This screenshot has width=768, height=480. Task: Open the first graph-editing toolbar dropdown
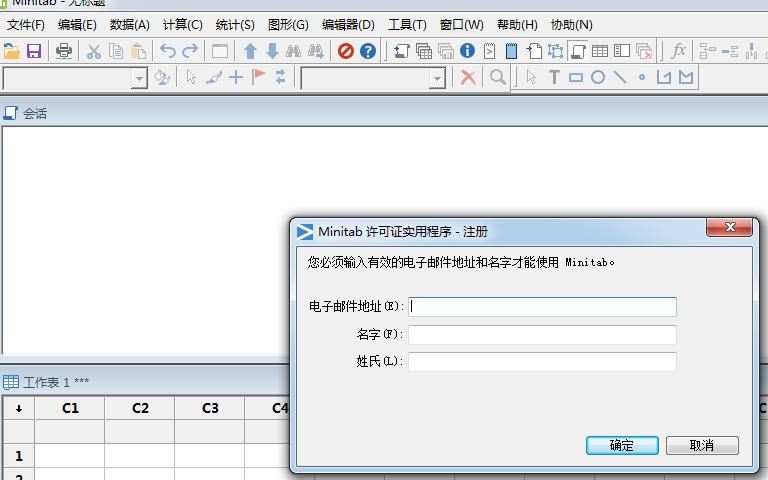[139, 78]
